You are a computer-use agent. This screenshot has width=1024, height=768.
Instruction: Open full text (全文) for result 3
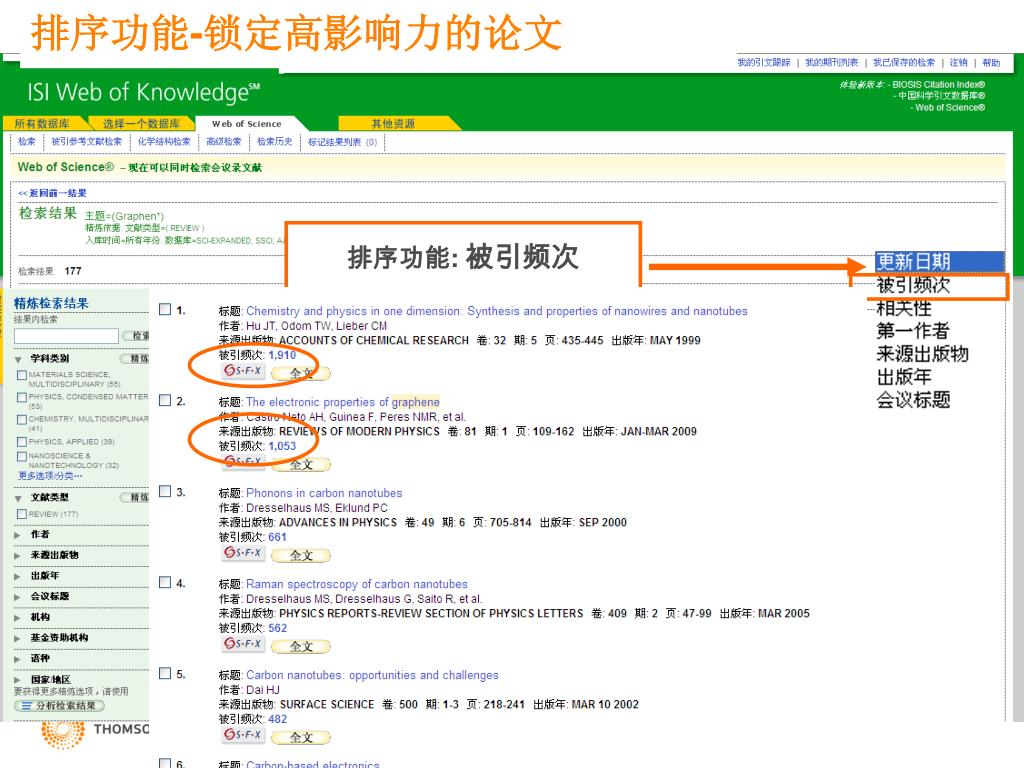301,555
